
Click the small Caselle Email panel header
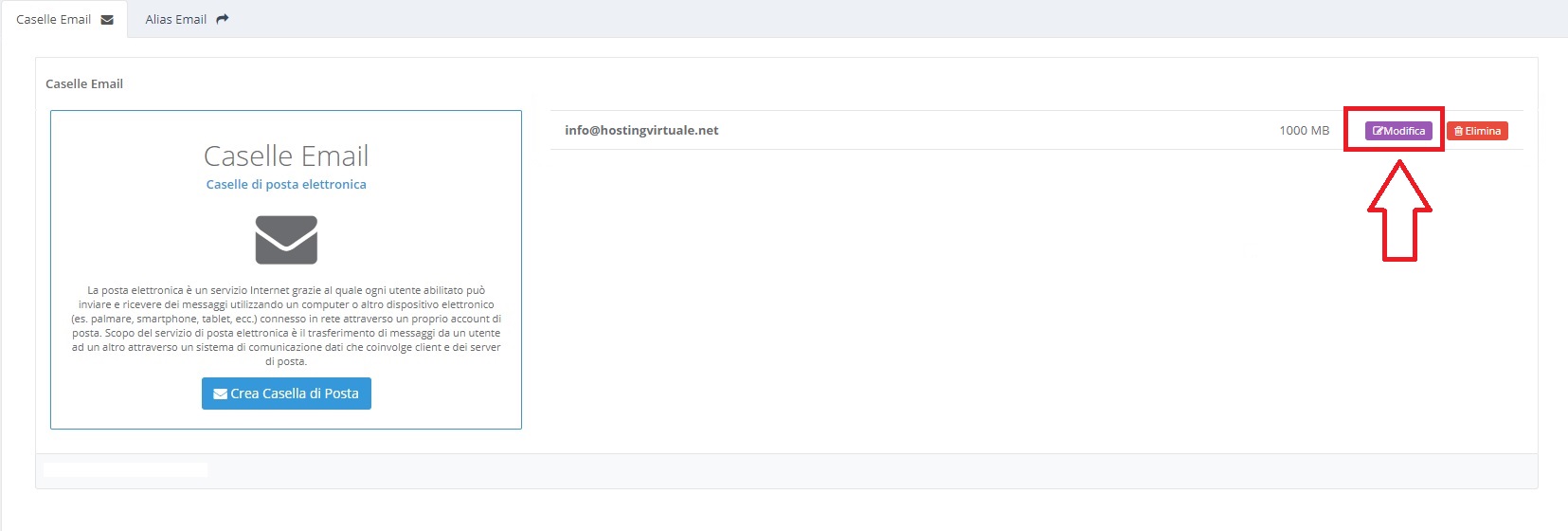[84, 83]
